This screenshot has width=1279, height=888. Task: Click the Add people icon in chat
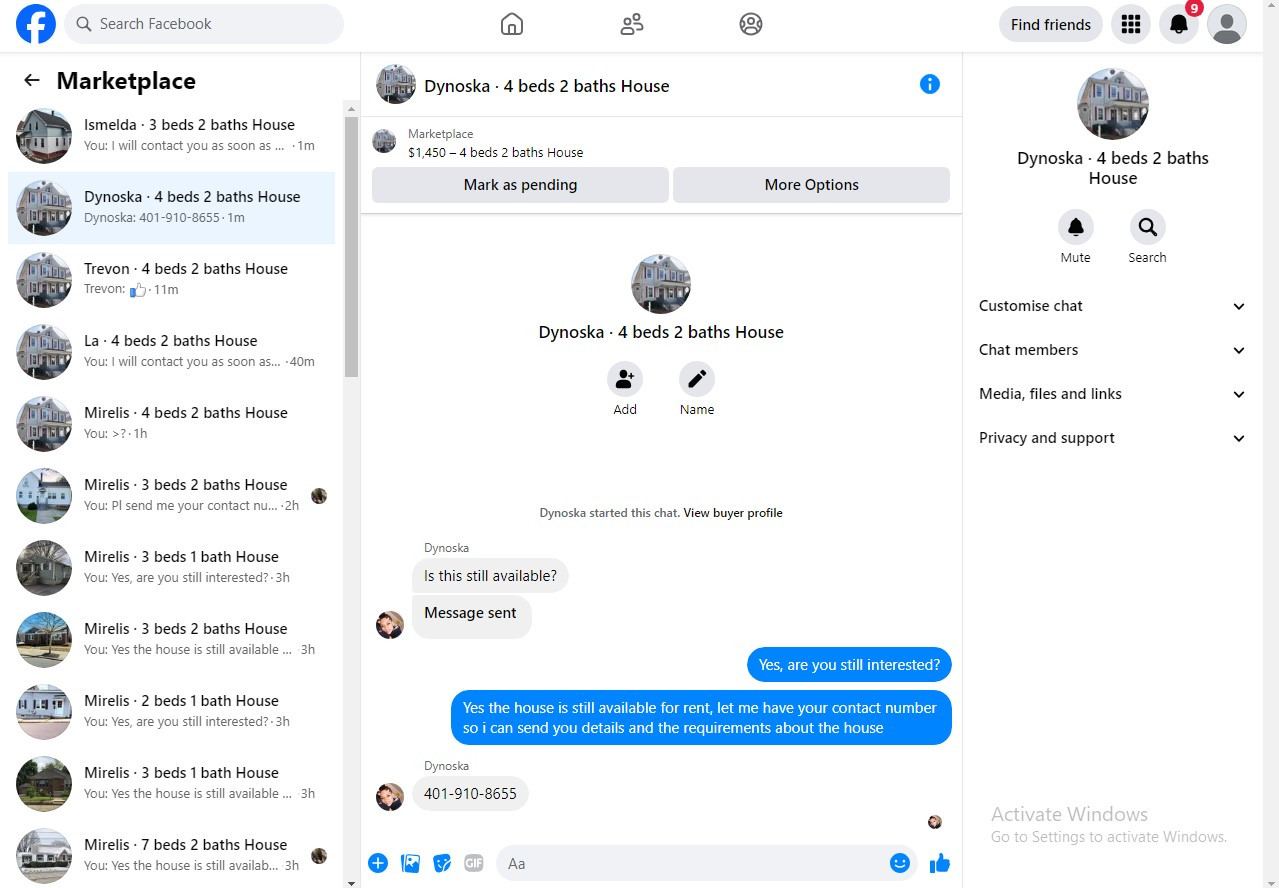pos(625,379)
